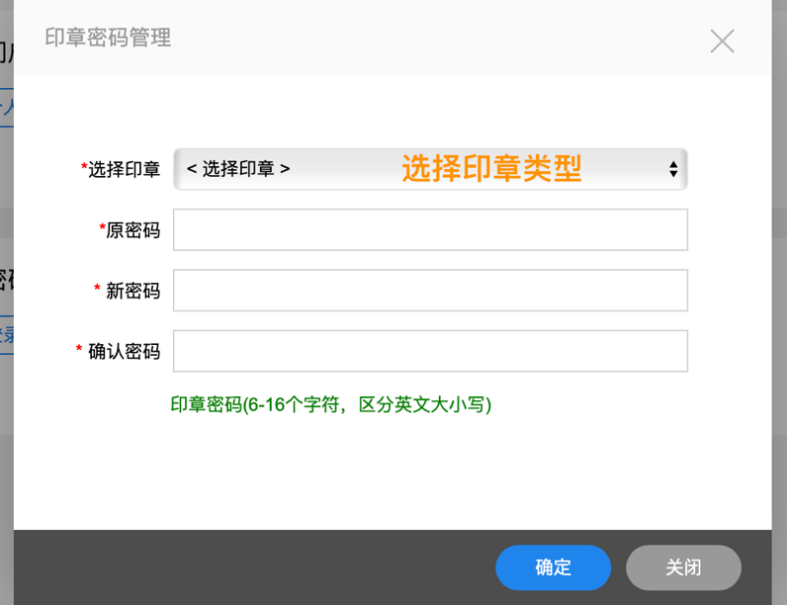Click the *确认密码 field label
Viewport: 787px width, 605px height.
[x=119, y=352]
